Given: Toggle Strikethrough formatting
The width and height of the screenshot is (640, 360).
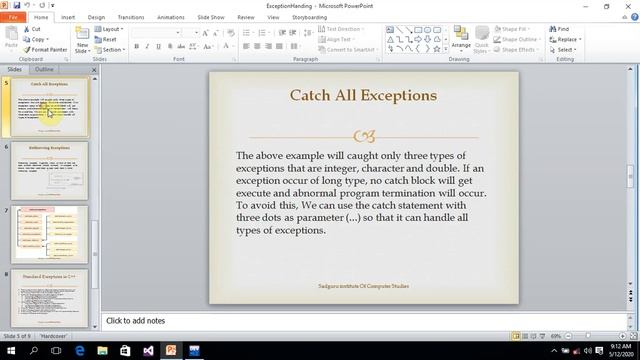Looking at the screenshot, I should (181, 47).
